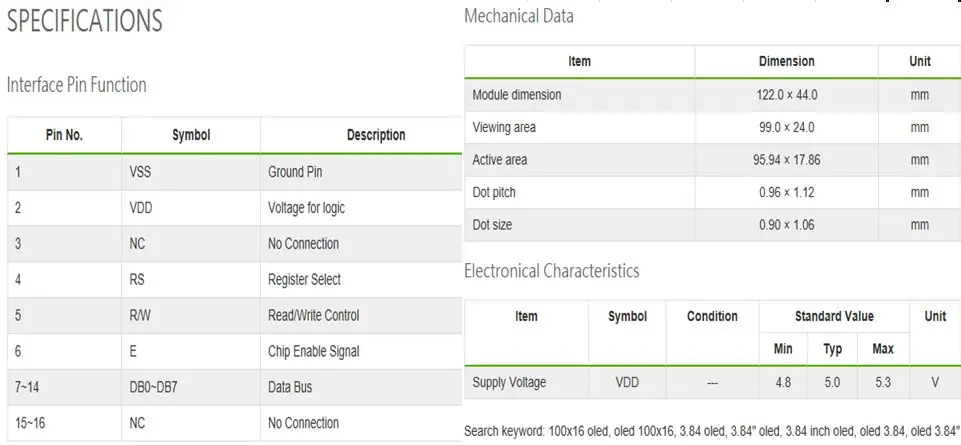The height and width of the screenshot is (445, 961).
Task: Select the DB0~DB7 symbol cell
Action: tap(154, 387)
